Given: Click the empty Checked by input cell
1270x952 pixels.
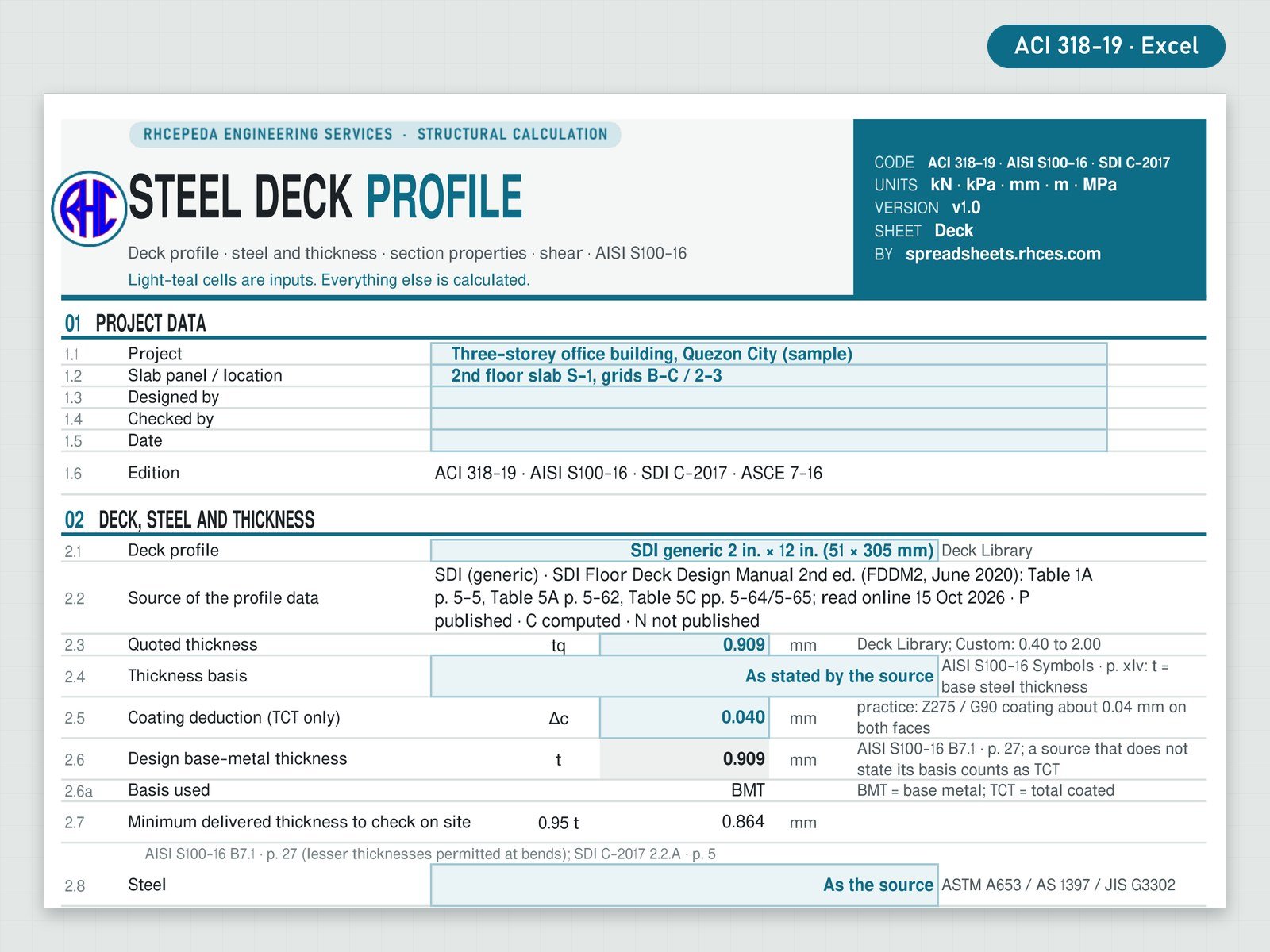Looking at the screenshot, I should pos(768,419).
